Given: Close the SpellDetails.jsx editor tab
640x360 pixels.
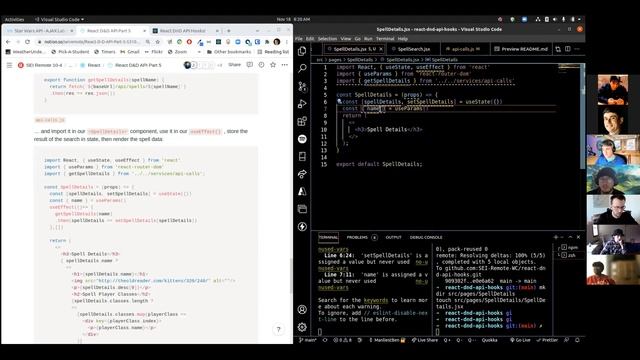Looking at the screenshot, I should coord(381,49).
